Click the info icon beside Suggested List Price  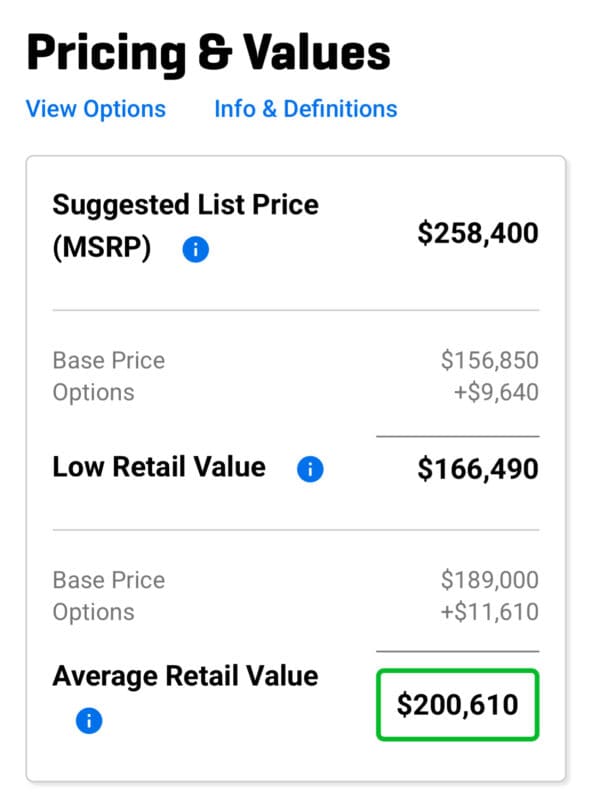coord(195,249)
